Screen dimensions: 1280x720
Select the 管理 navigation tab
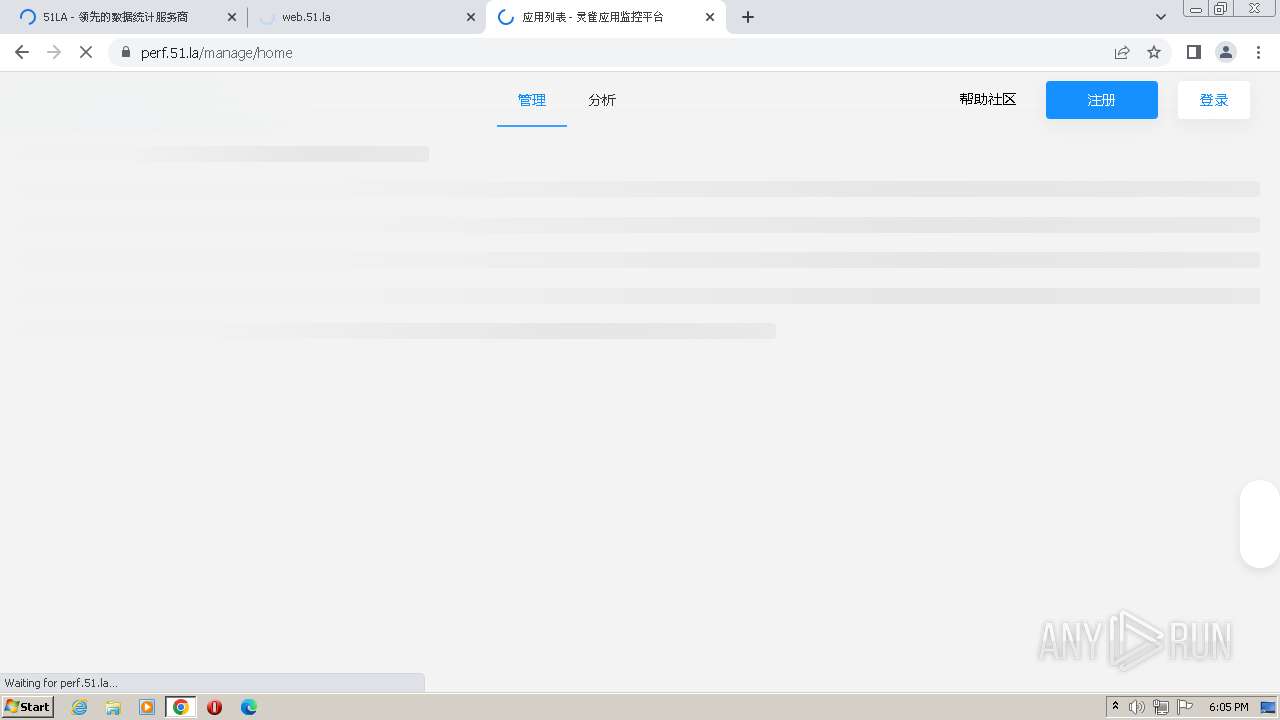coord(532,100)
